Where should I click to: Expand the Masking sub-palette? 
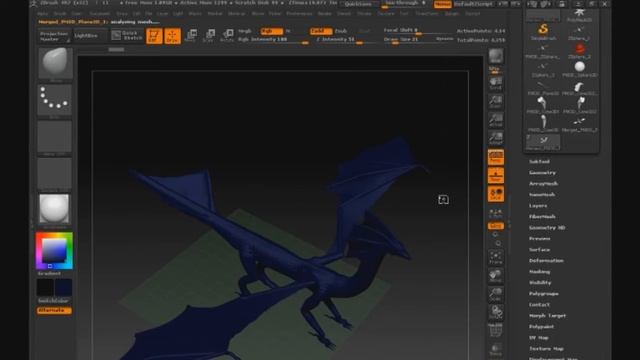point(540,271)
